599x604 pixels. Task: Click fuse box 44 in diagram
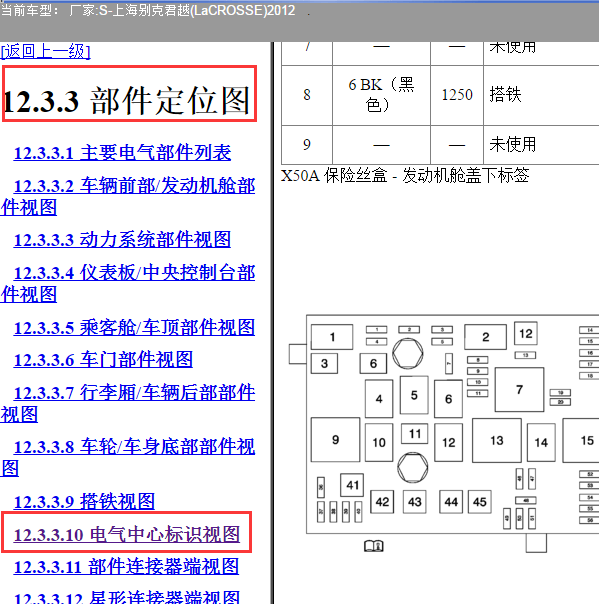pyautogui.click(x=451, y=502)
